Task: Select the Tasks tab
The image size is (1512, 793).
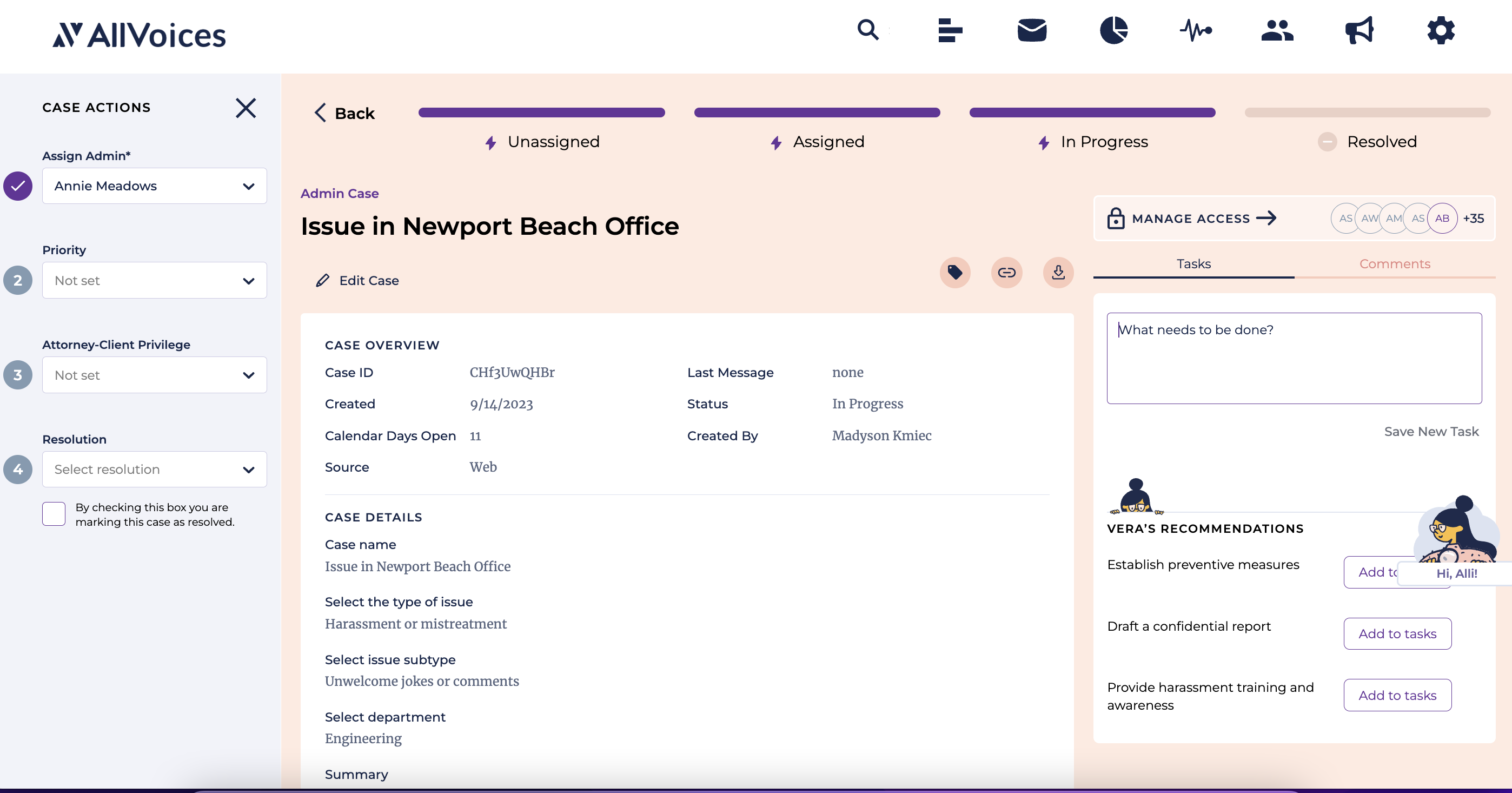Action: point(1193,264)
